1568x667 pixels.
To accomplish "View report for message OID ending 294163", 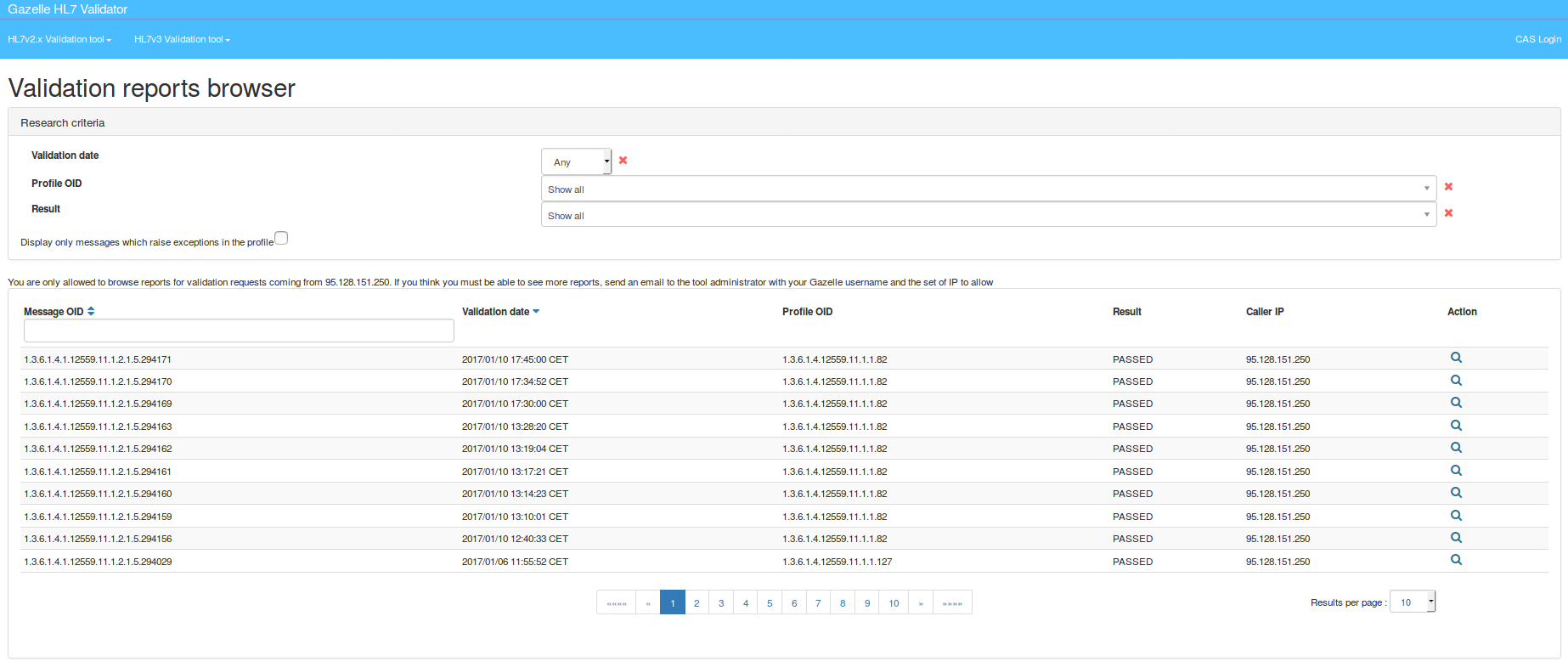I will tap(1456, 426).
